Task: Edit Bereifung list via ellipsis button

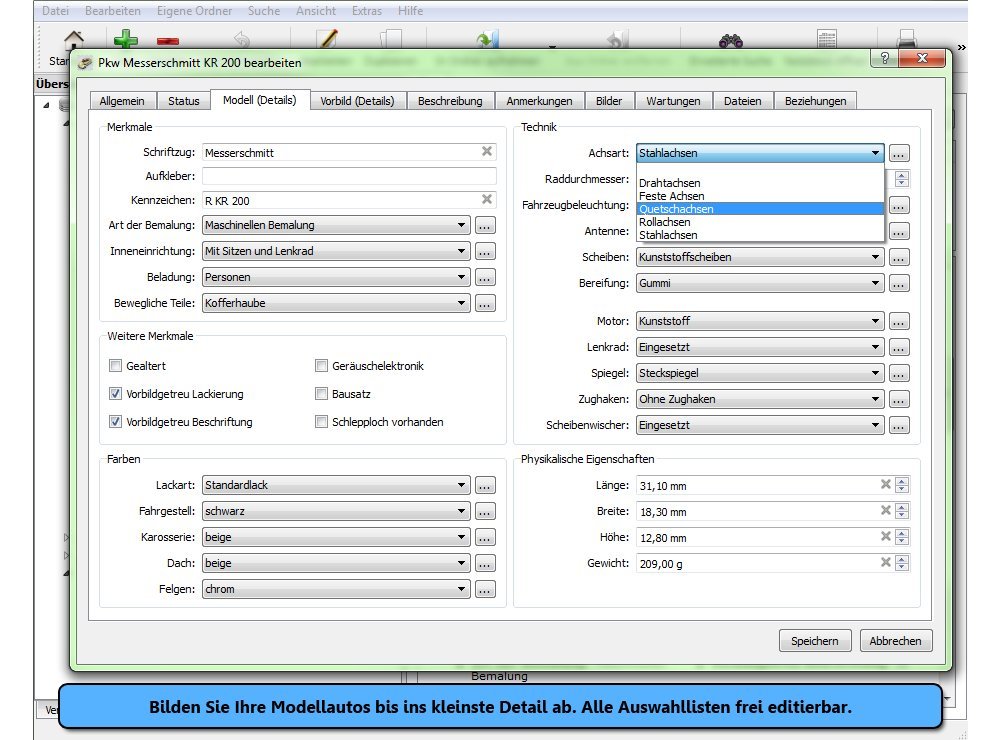Action: click(x=899, y=283)
